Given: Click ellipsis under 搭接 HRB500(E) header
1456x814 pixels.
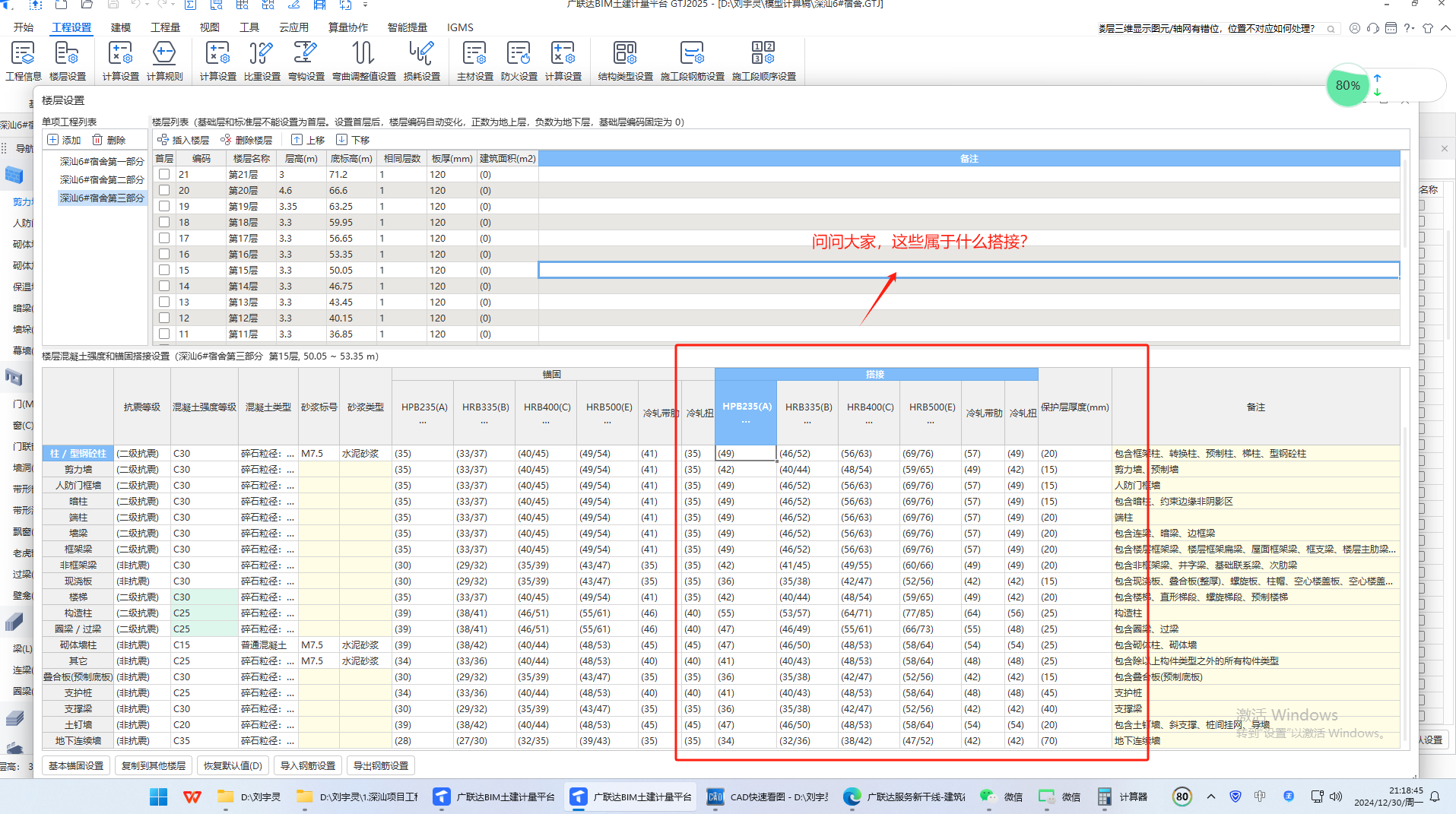Looking at the screenshot, I should pyautogui.click(x=931, y=422).
